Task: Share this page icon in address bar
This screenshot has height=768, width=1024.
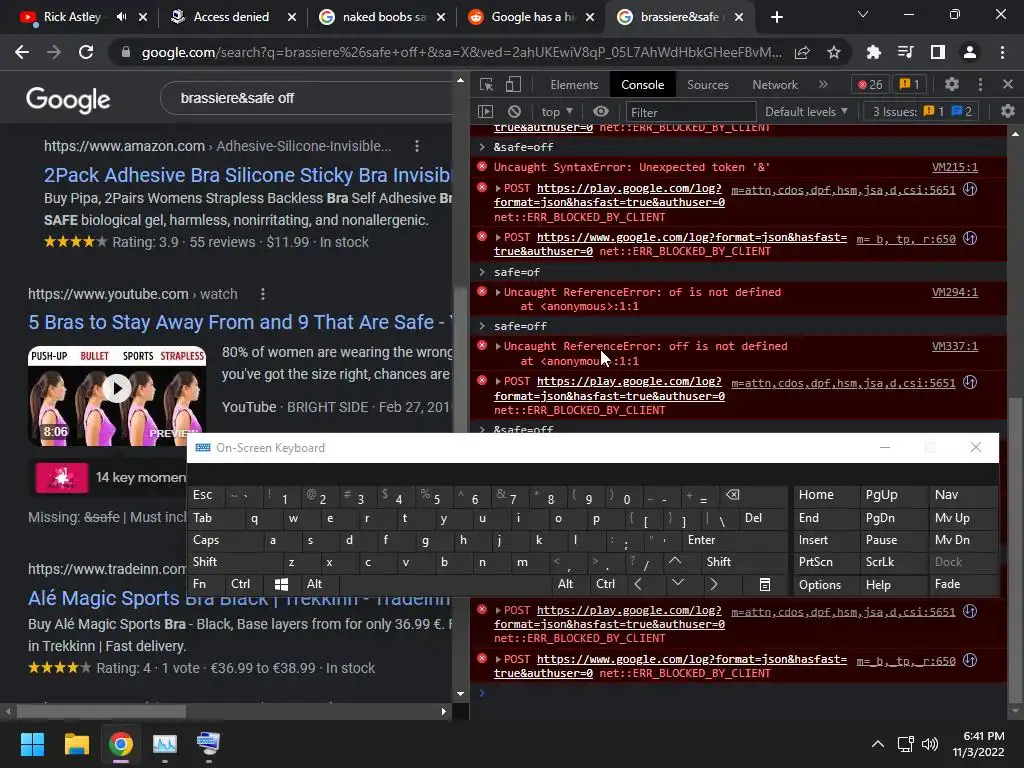Action: click(802, 52)
